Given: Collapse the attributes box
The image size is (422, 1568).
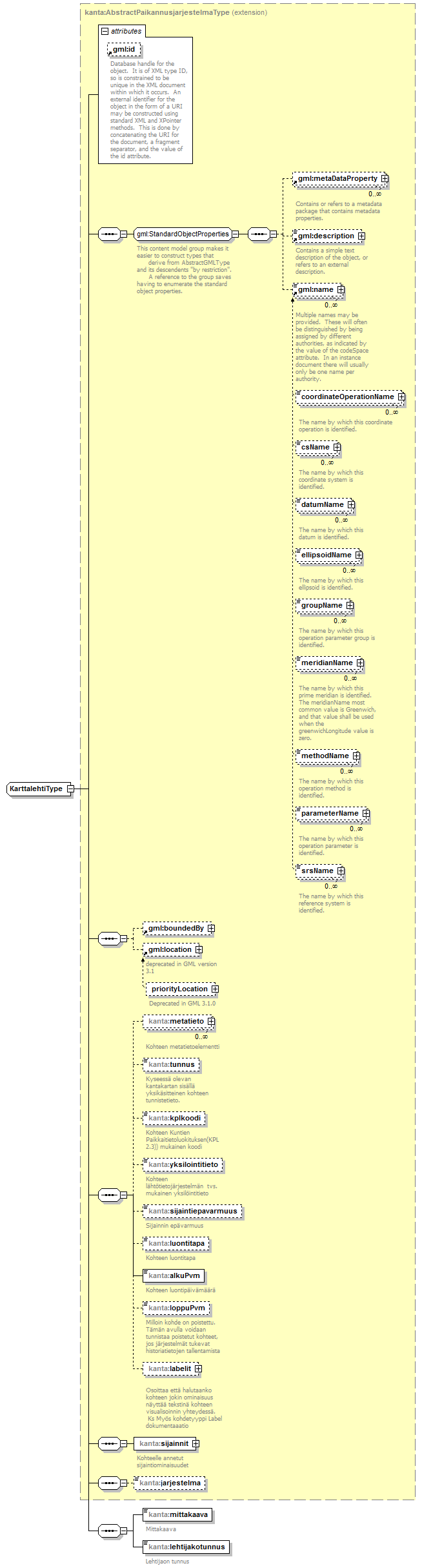Looking at the screenshot, I should [x=105, y=31].
